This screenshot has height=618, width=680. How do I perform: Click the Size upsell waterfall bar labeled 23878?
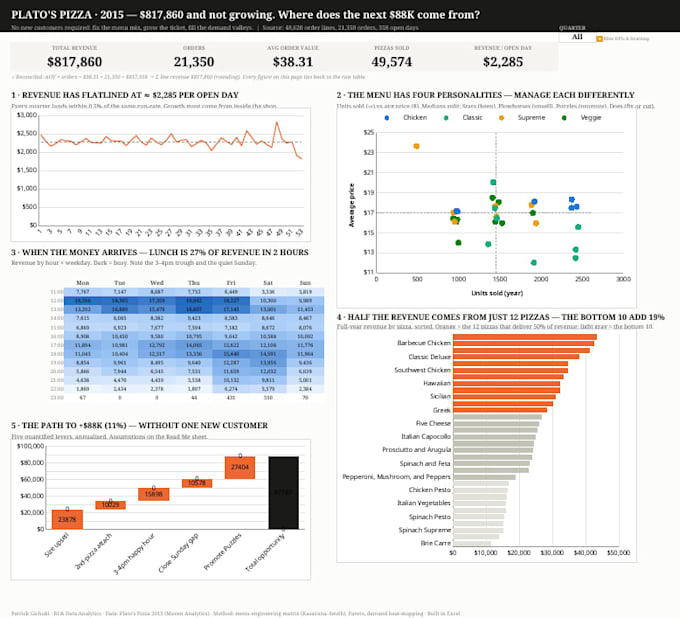click(x=67, y=519)
